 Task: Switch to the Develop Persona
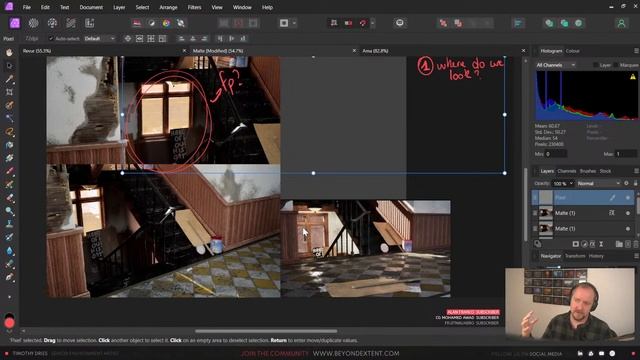point(52,23)
